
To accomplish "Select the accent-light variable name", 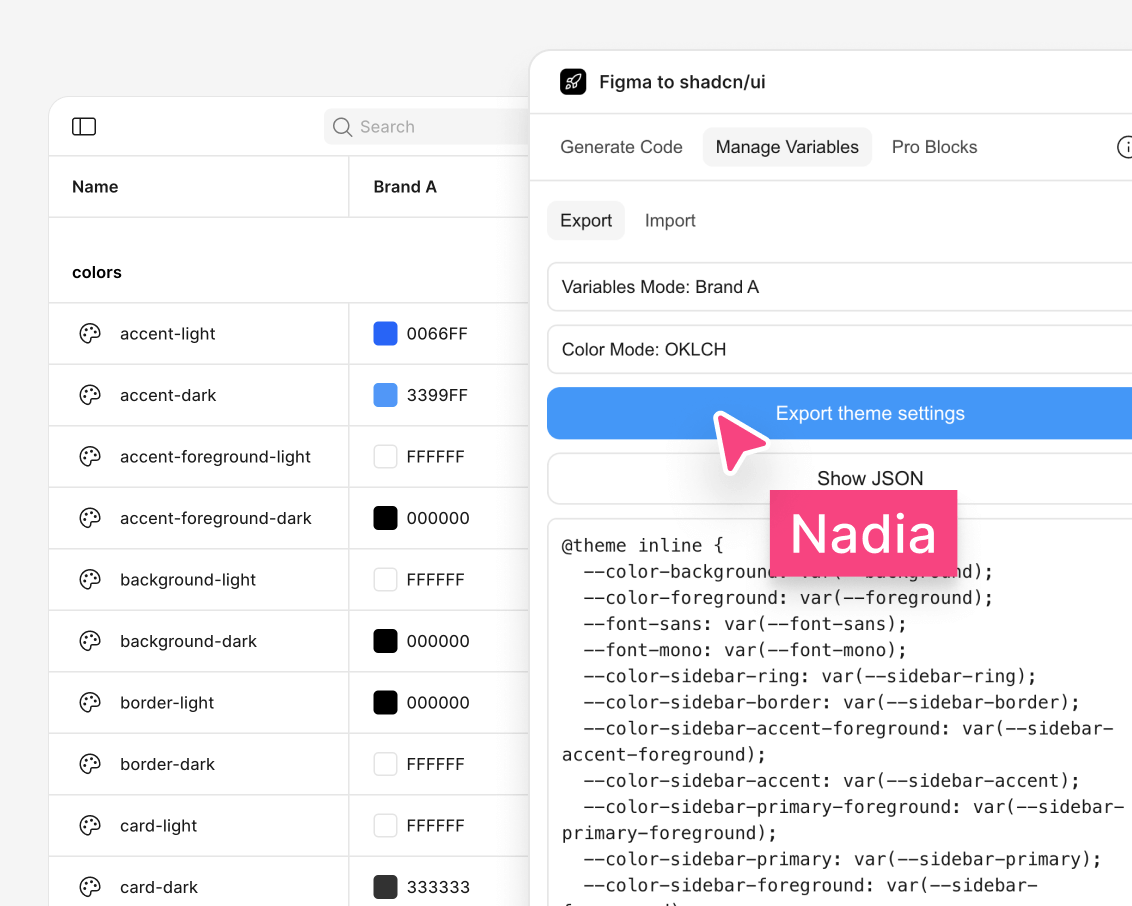I will 167,334.
